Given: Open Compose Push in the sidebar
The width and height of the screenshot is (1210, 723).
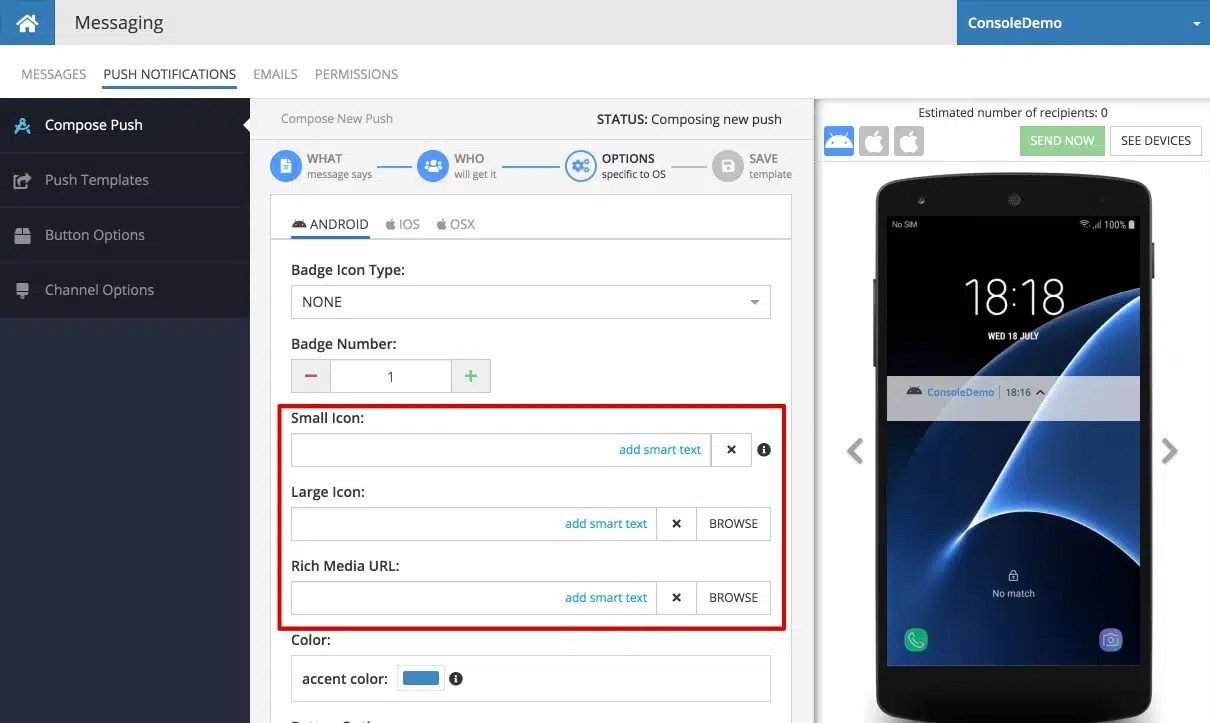Looking at the screenshot, I should (95, 125).
